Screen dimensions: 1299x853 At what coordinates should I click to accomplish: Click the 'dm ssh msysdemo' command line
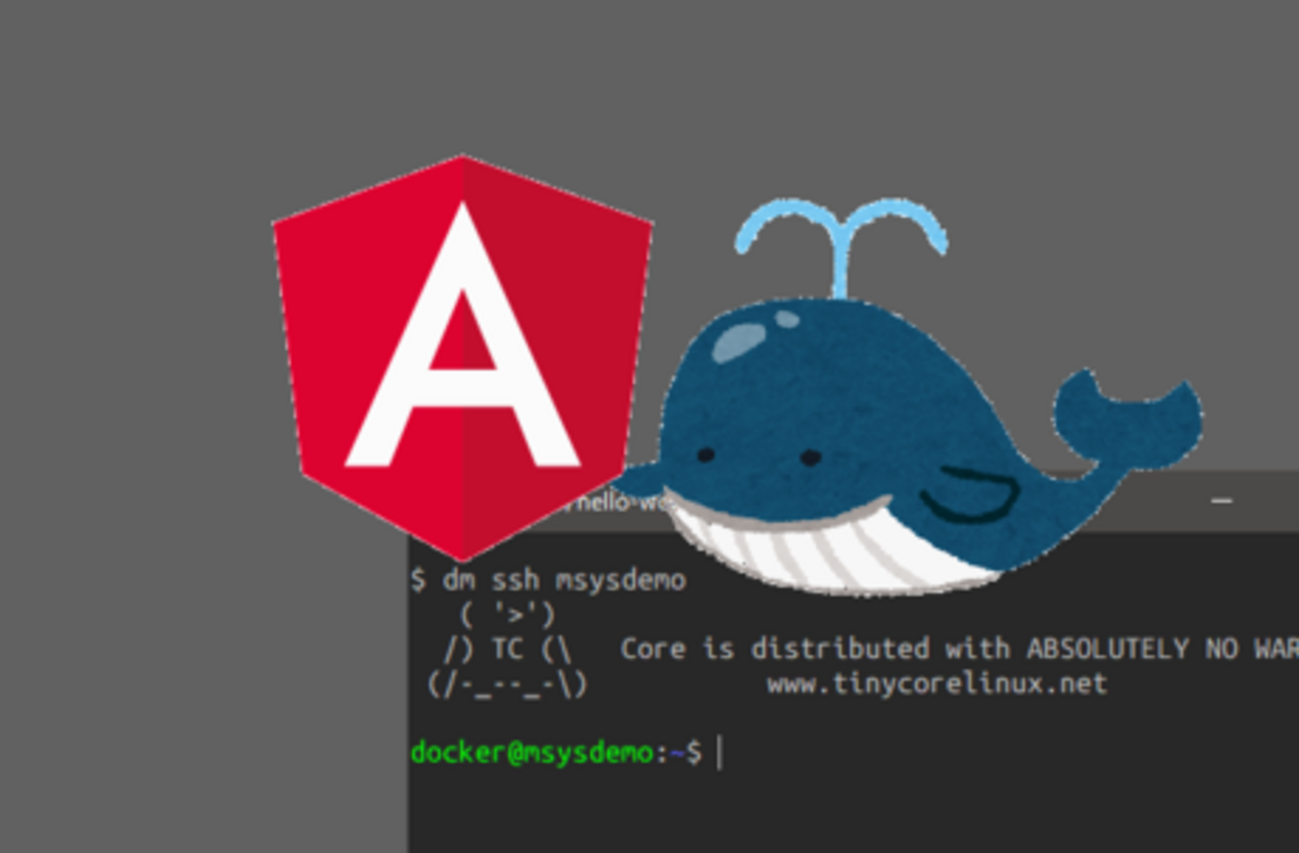pos(549,580)
